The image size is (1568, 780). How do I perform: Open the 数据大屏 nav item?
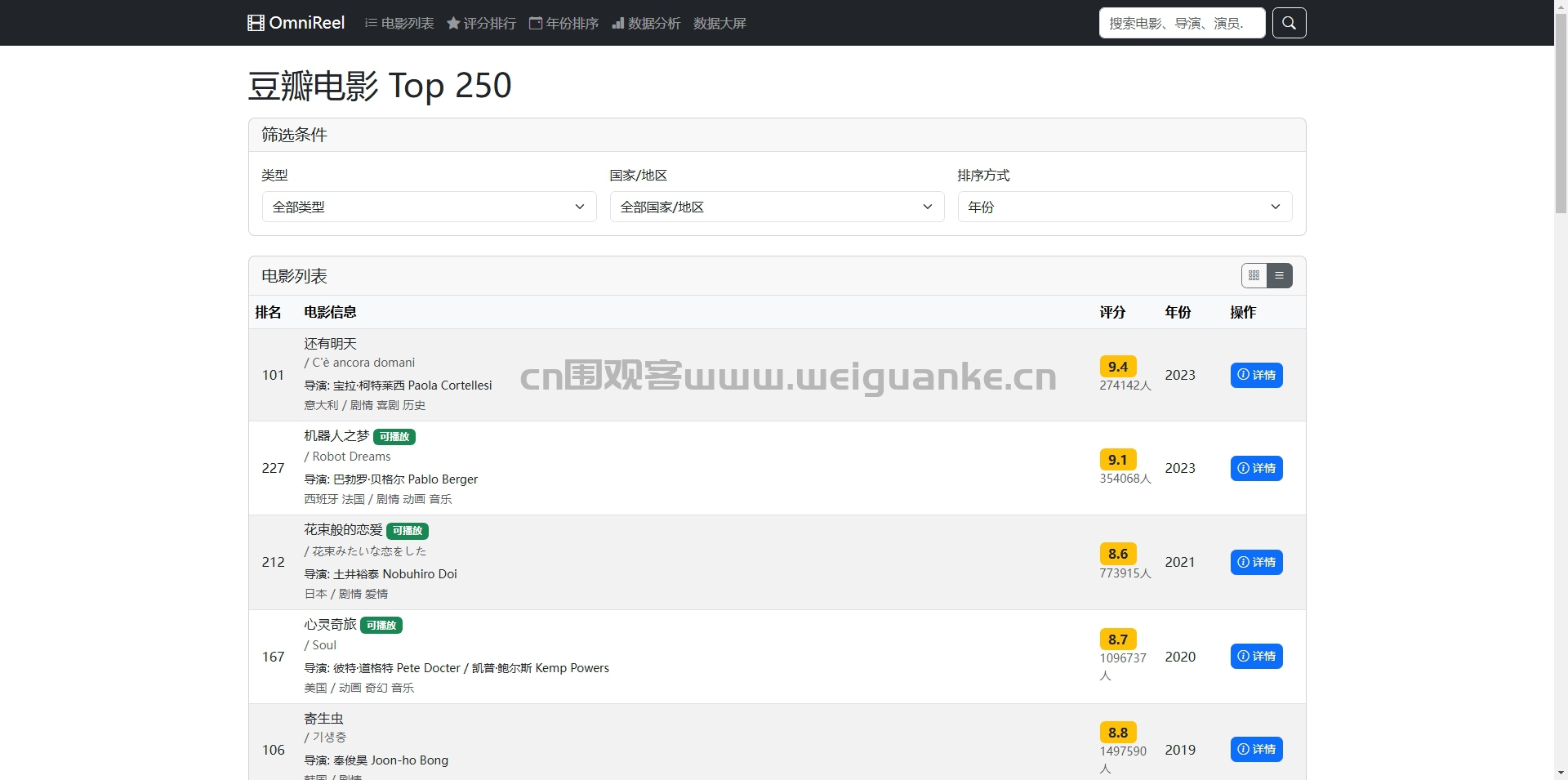pyautogui.click(x=719, y=23)
